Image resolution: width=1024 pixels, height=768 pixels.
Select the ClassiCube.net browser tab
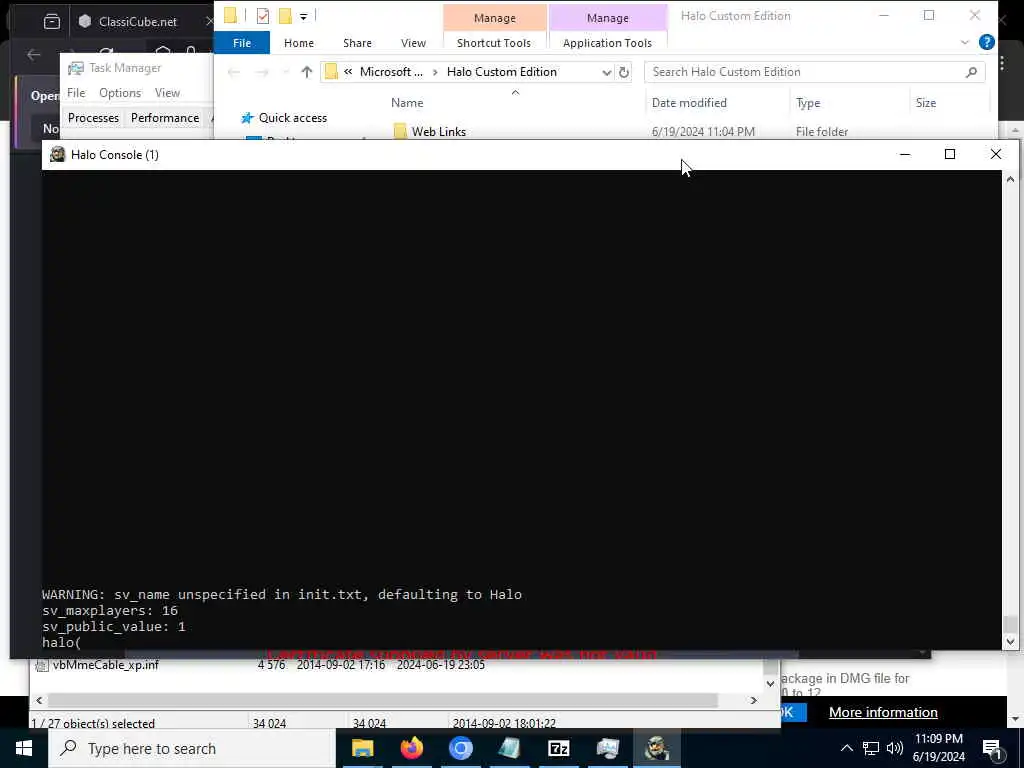point(137,22)
